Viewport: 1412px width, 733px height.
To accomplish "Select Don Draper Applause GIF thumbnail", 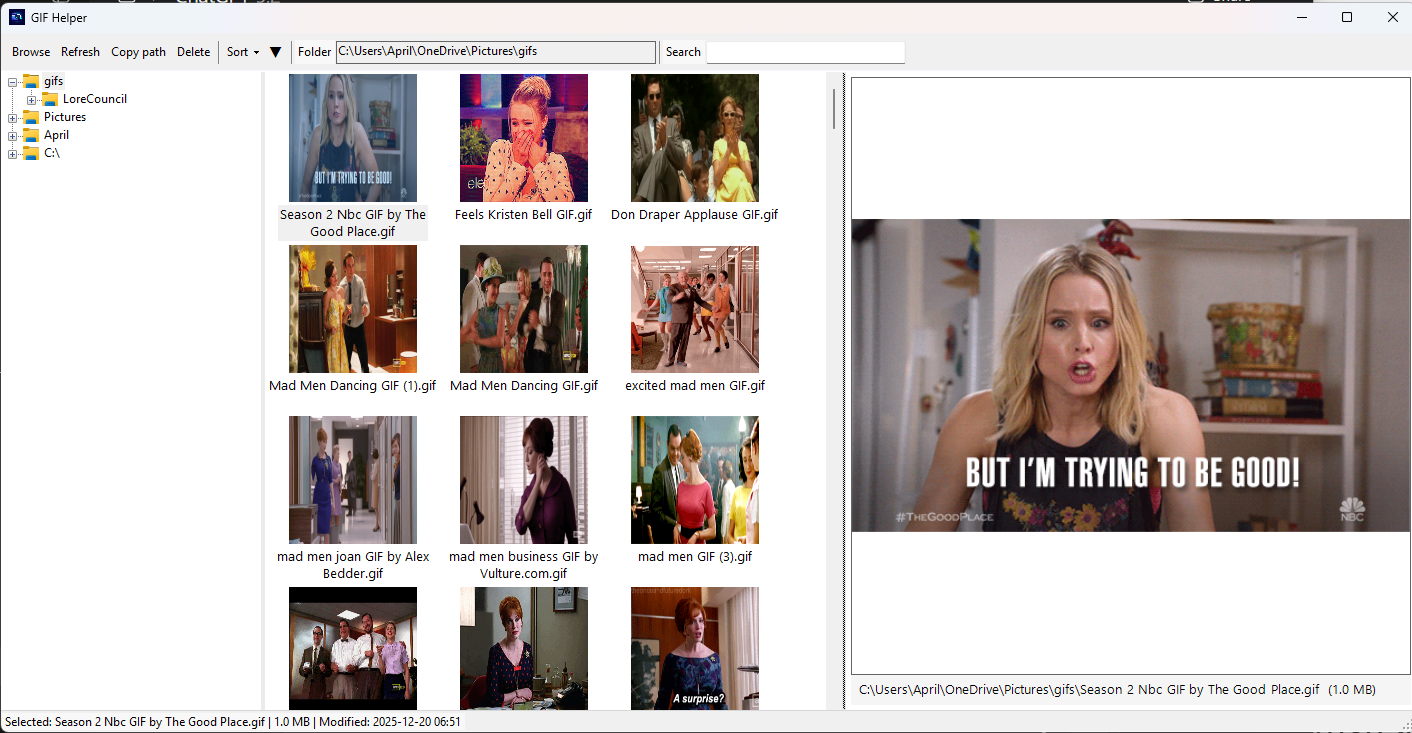I will coord(695,138).
